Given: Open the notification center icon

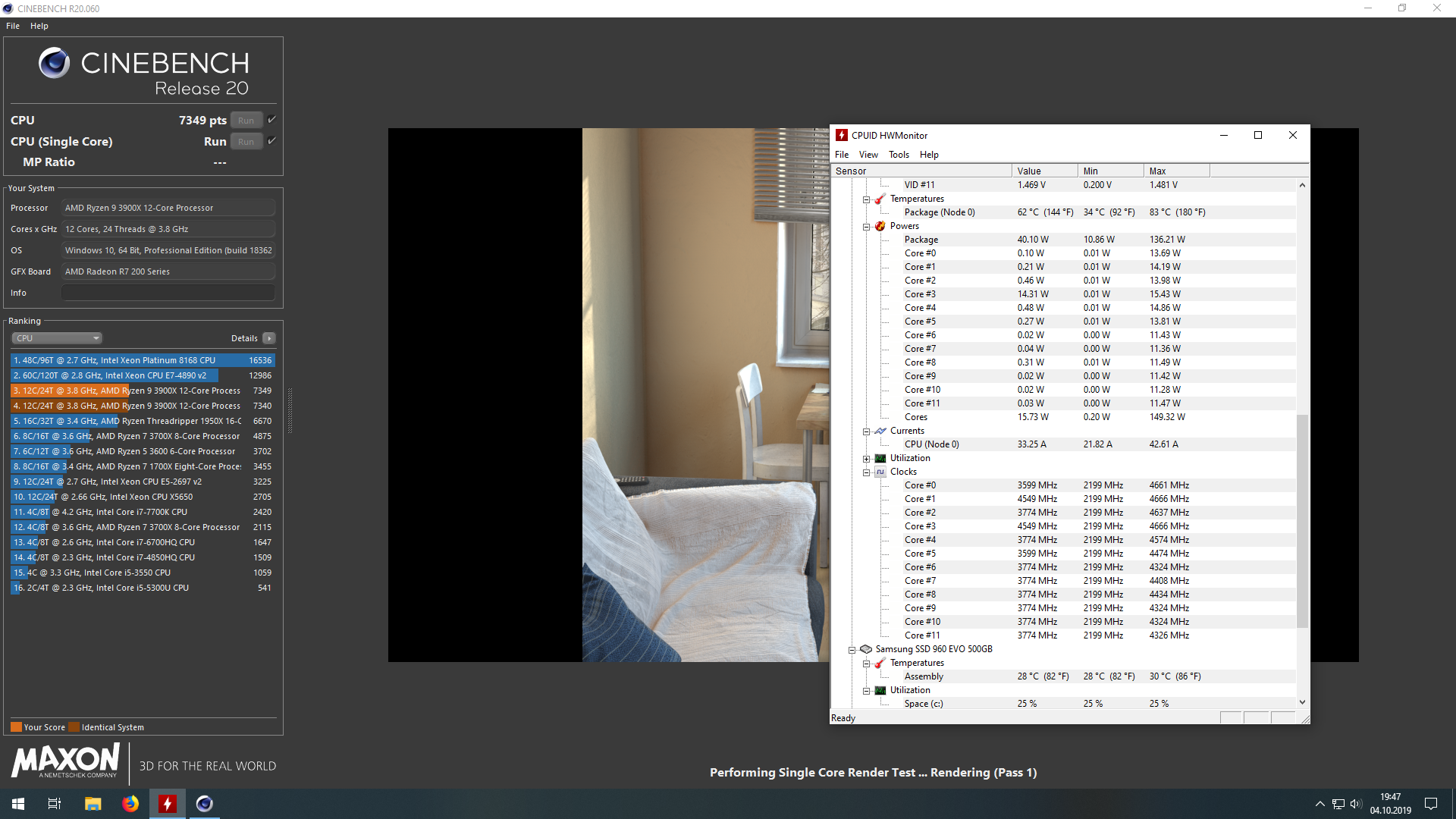Looking at the screenshot, I should [x=1431, y=804].
